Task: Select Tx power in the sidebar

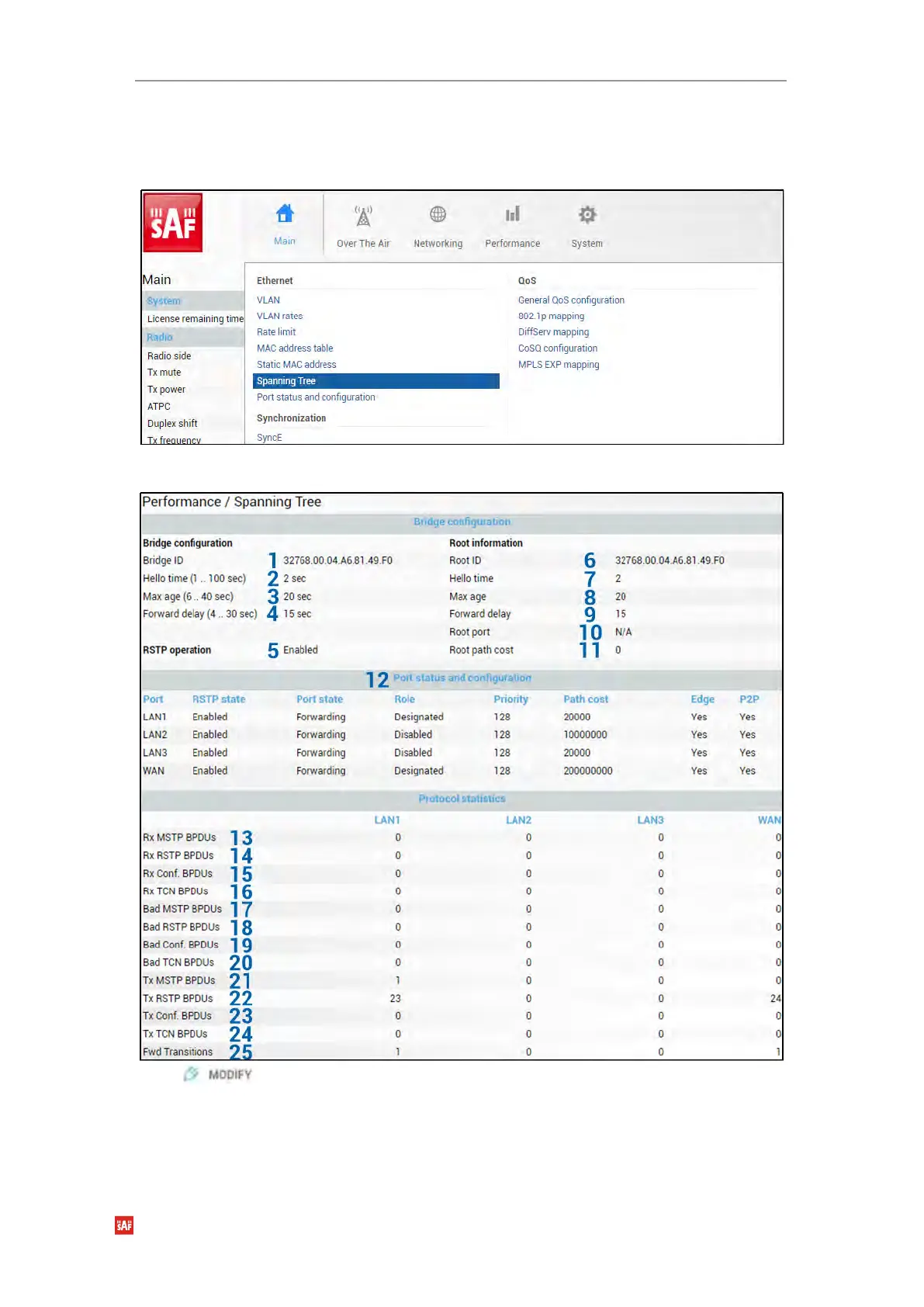Action: pos(167,390)
